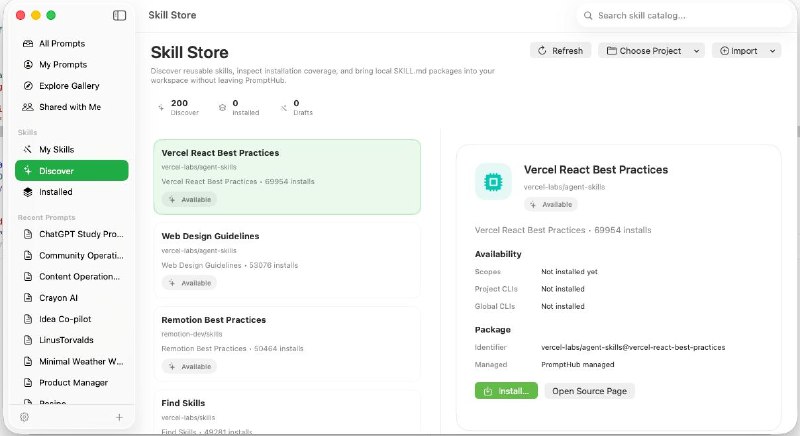800x436 pixels.
Task: Open All Prompts in sidebar
Action: pos(71,43)
